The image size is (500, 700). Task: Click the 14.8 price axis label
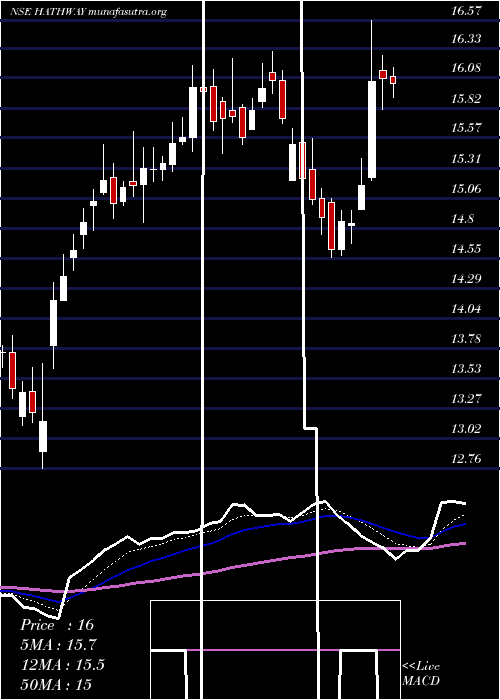[x=463, y=219]
